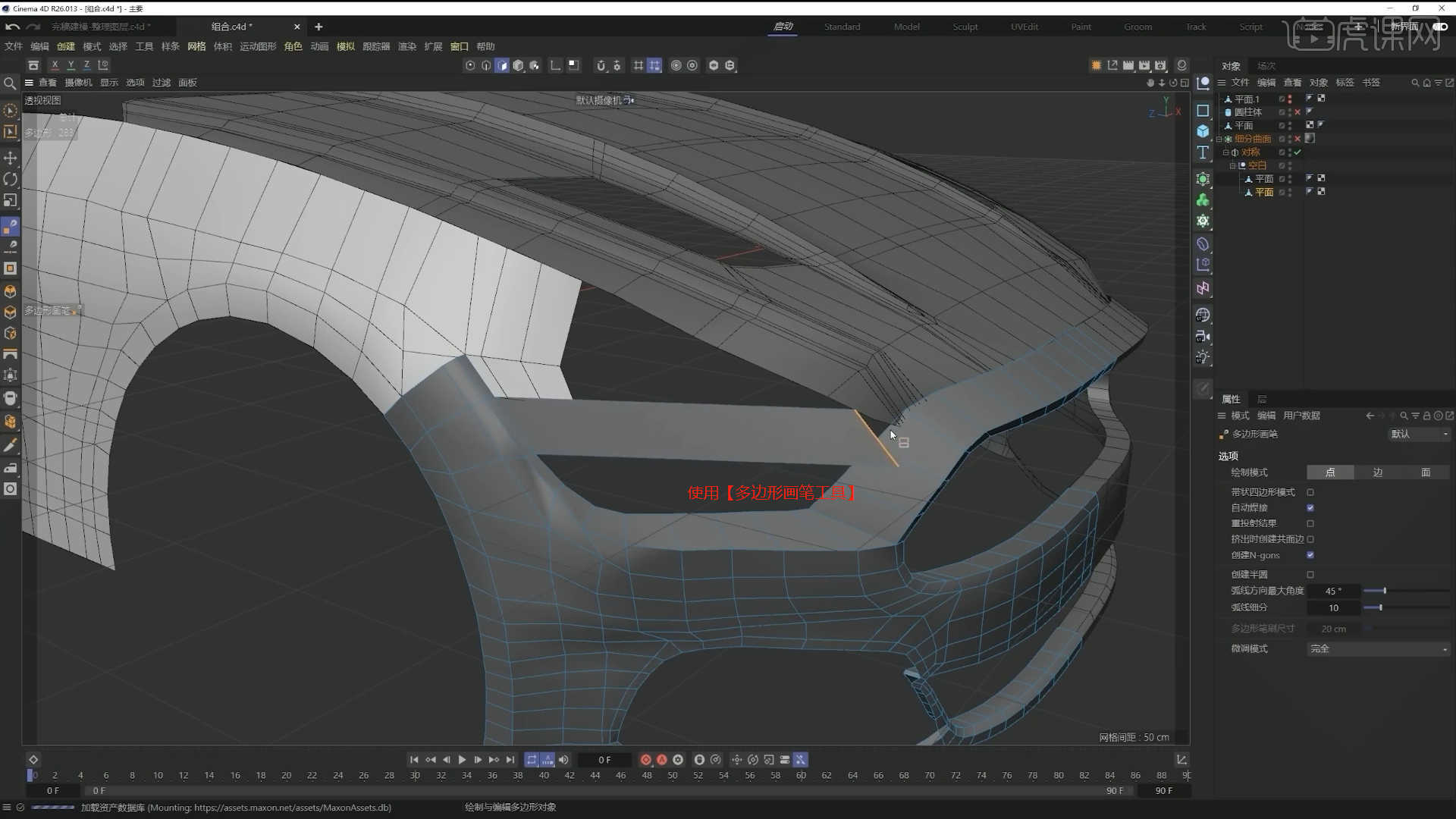The width and height of the screenshot is (1456, 819).
Task: Set draw mode to 点
Action: coord(1330,472)
